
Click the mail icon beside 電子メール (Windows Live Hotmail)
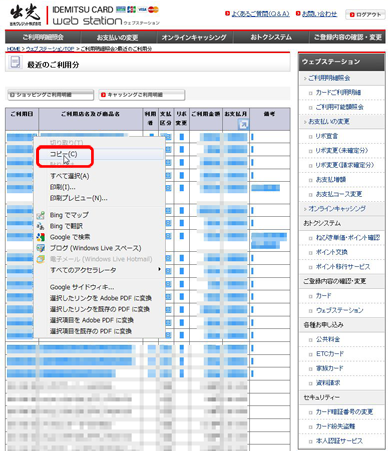coord(41,259)
